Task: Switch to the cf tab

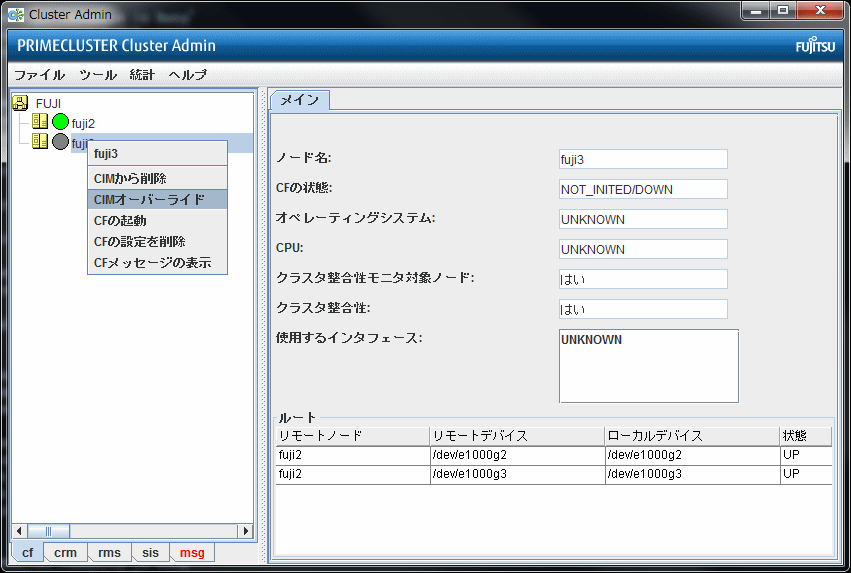Action: point(28,552)
